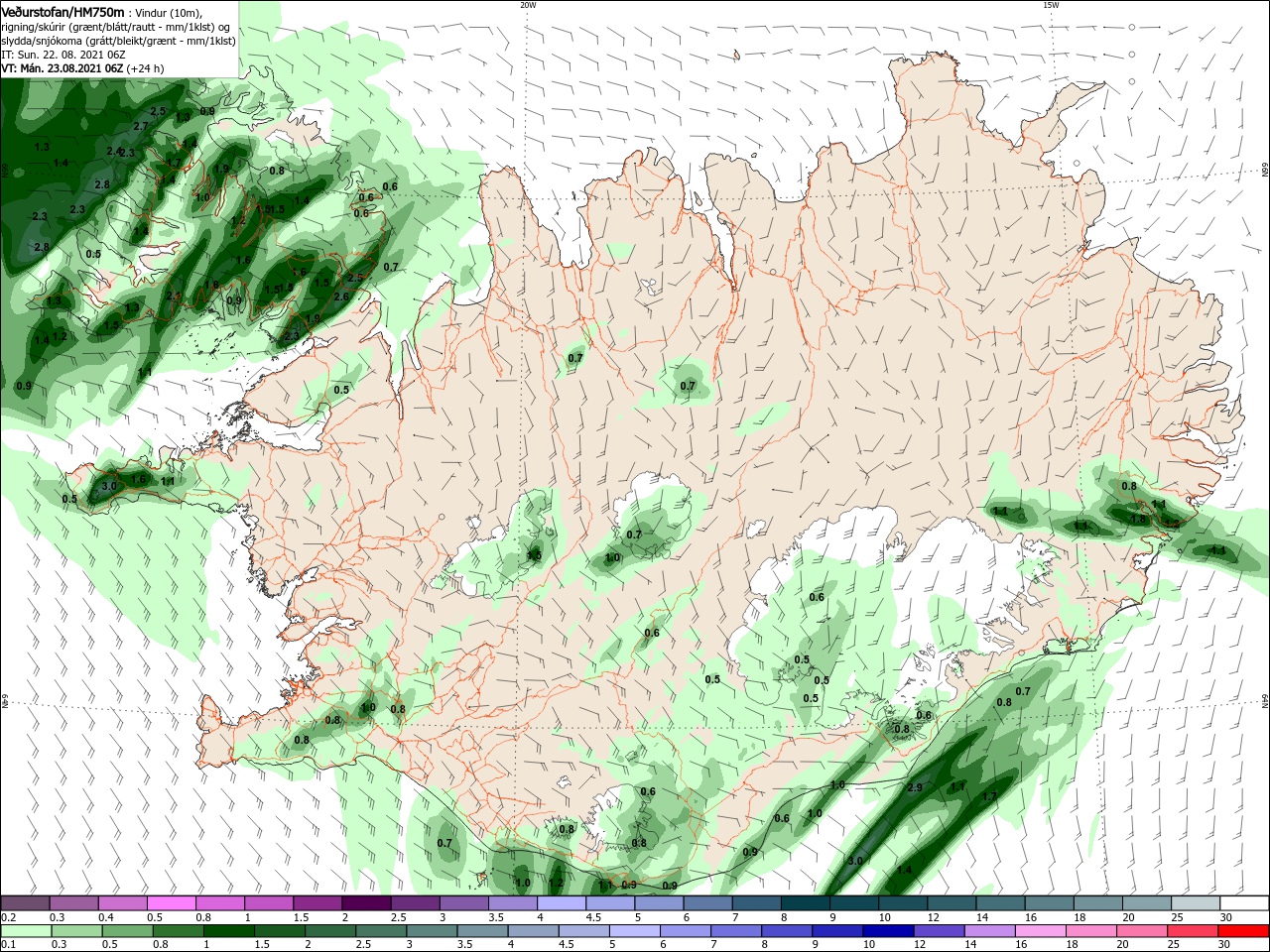Click the Veðurstofan/HM750m title text
Viewport: 1270px width, 952px height.
tap(63, 12)
